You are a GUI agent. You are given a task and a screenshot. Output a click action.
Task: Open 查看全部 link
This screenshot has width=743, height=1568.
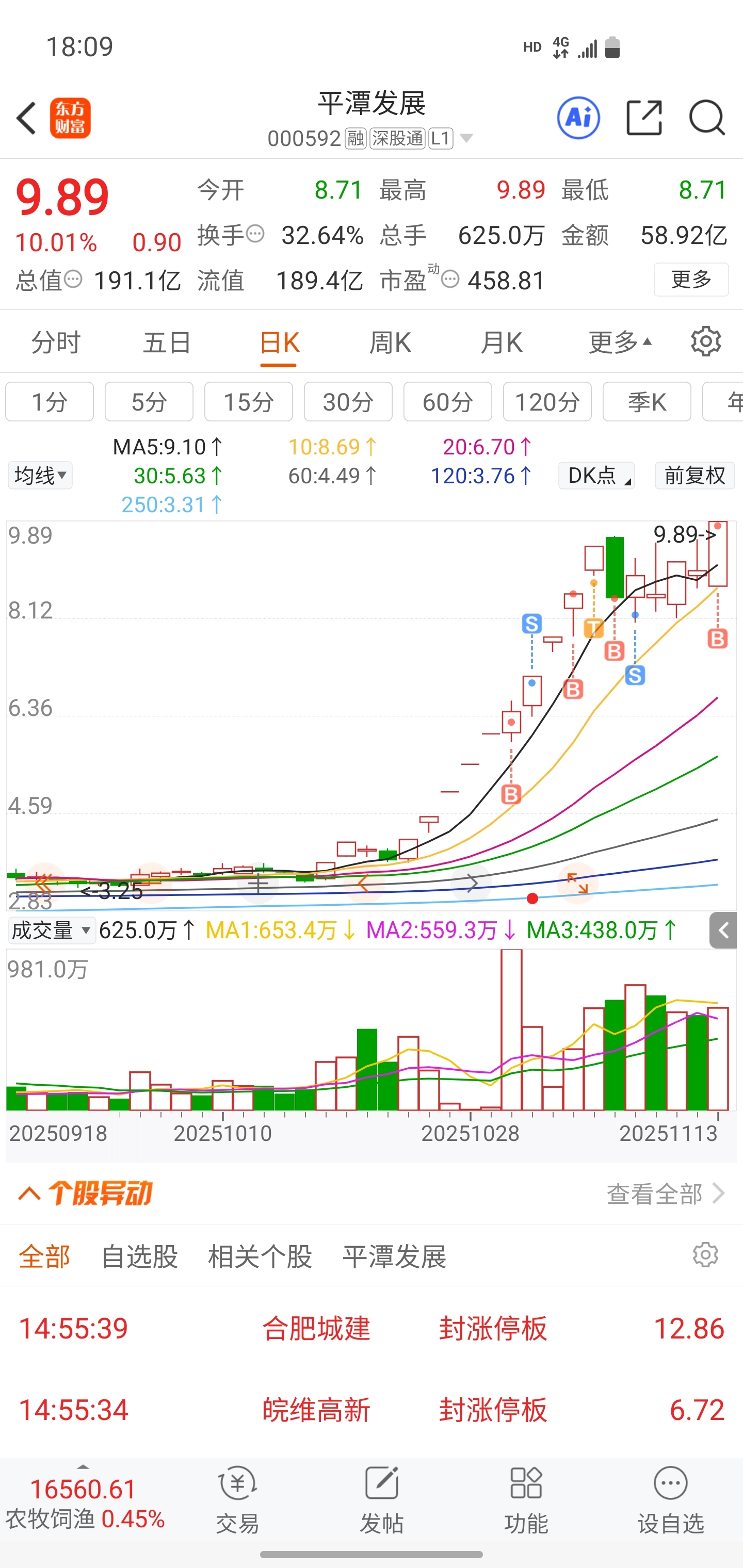666,1194
